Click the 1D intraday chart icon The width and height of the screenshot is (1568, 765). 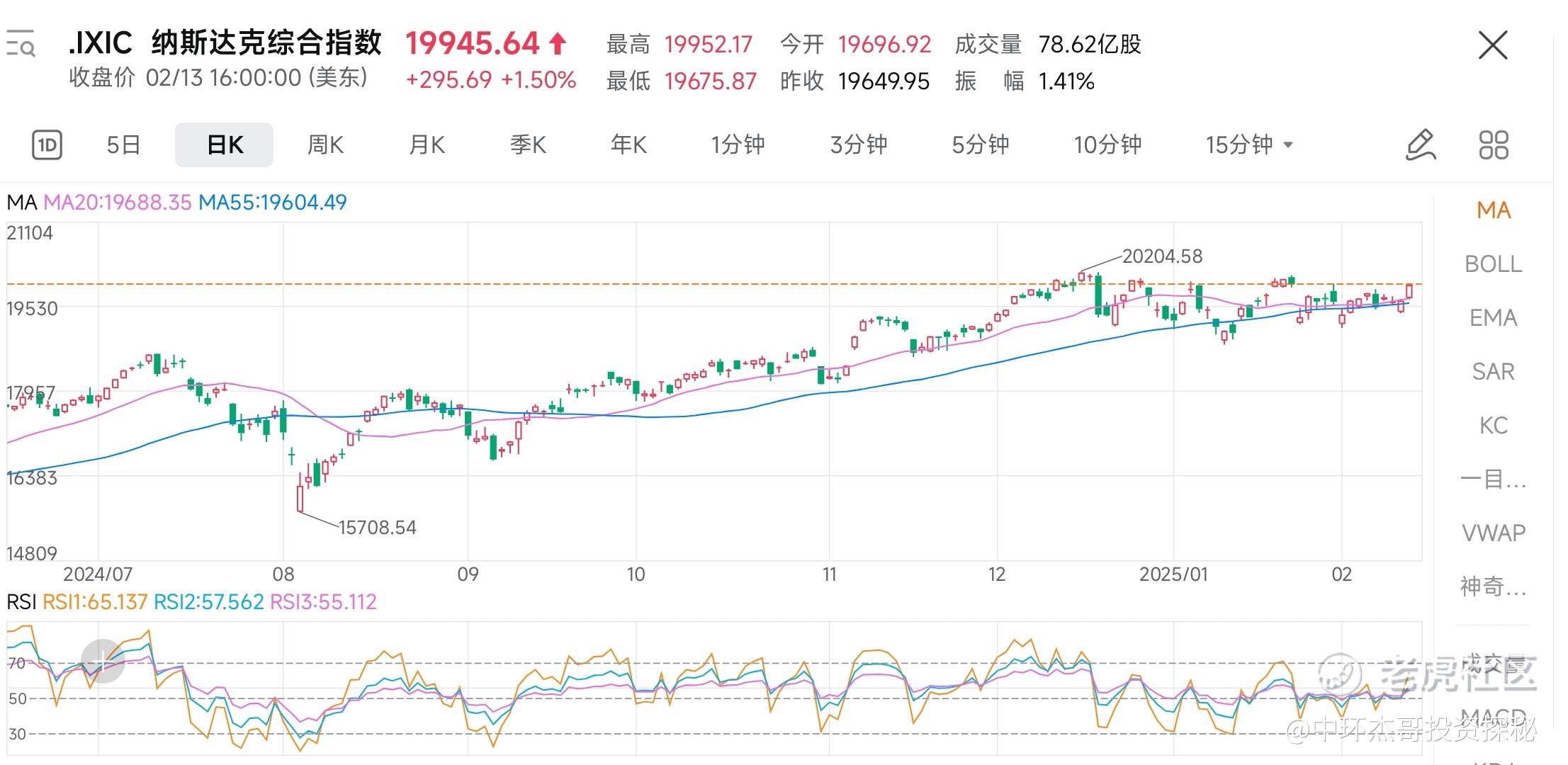[47, 145]
